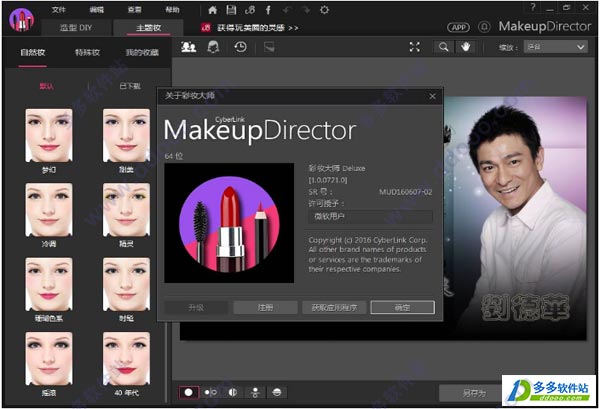The width and height of the screenshot is (600, 409).
Task: Click the 注册 button in About dialog
Action: click(x=265, y=307)
